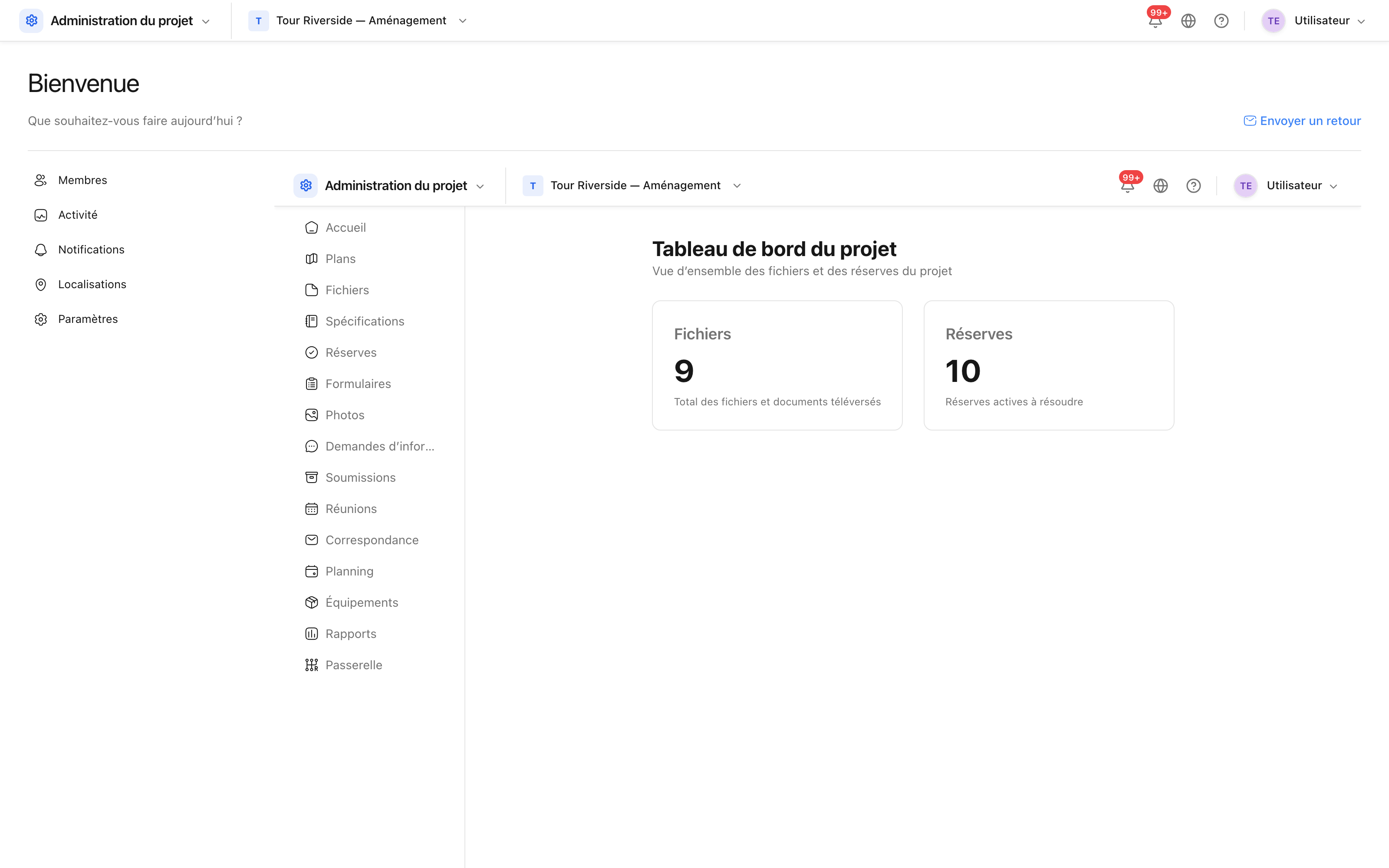Click the help icon in the embedded preview header

[x=1193, y=186]
